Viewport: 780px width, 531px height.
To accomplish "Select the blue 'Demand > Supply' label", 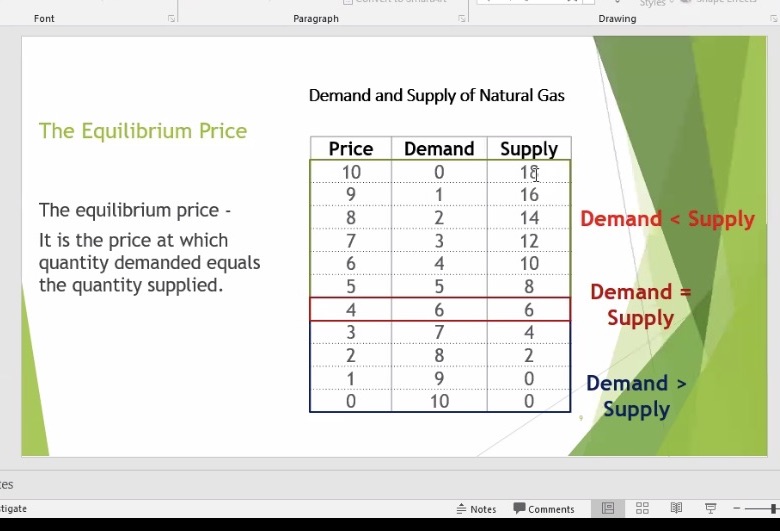I will [636, 397].
